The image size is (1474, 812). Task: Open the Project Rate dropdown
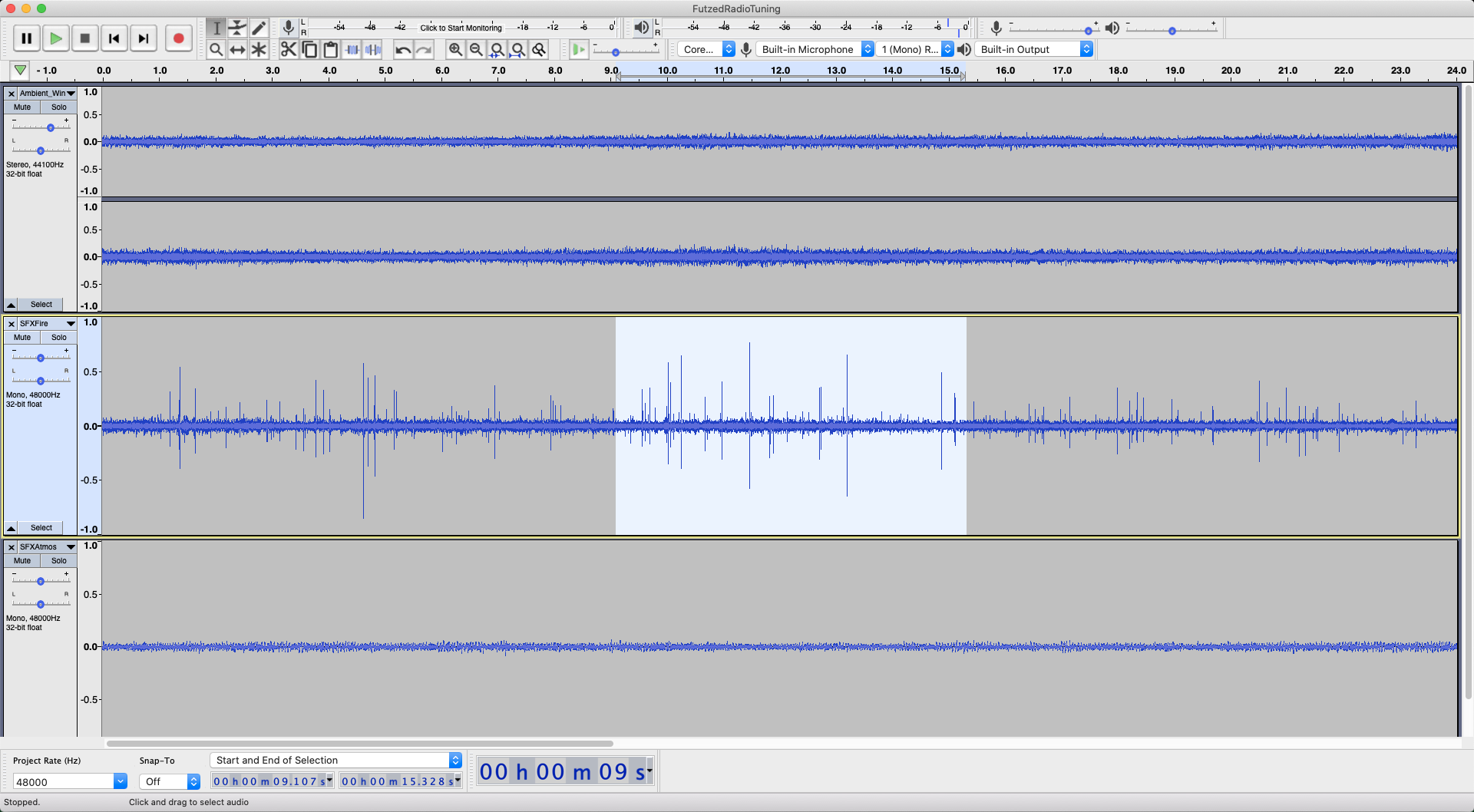pos(121,781)
